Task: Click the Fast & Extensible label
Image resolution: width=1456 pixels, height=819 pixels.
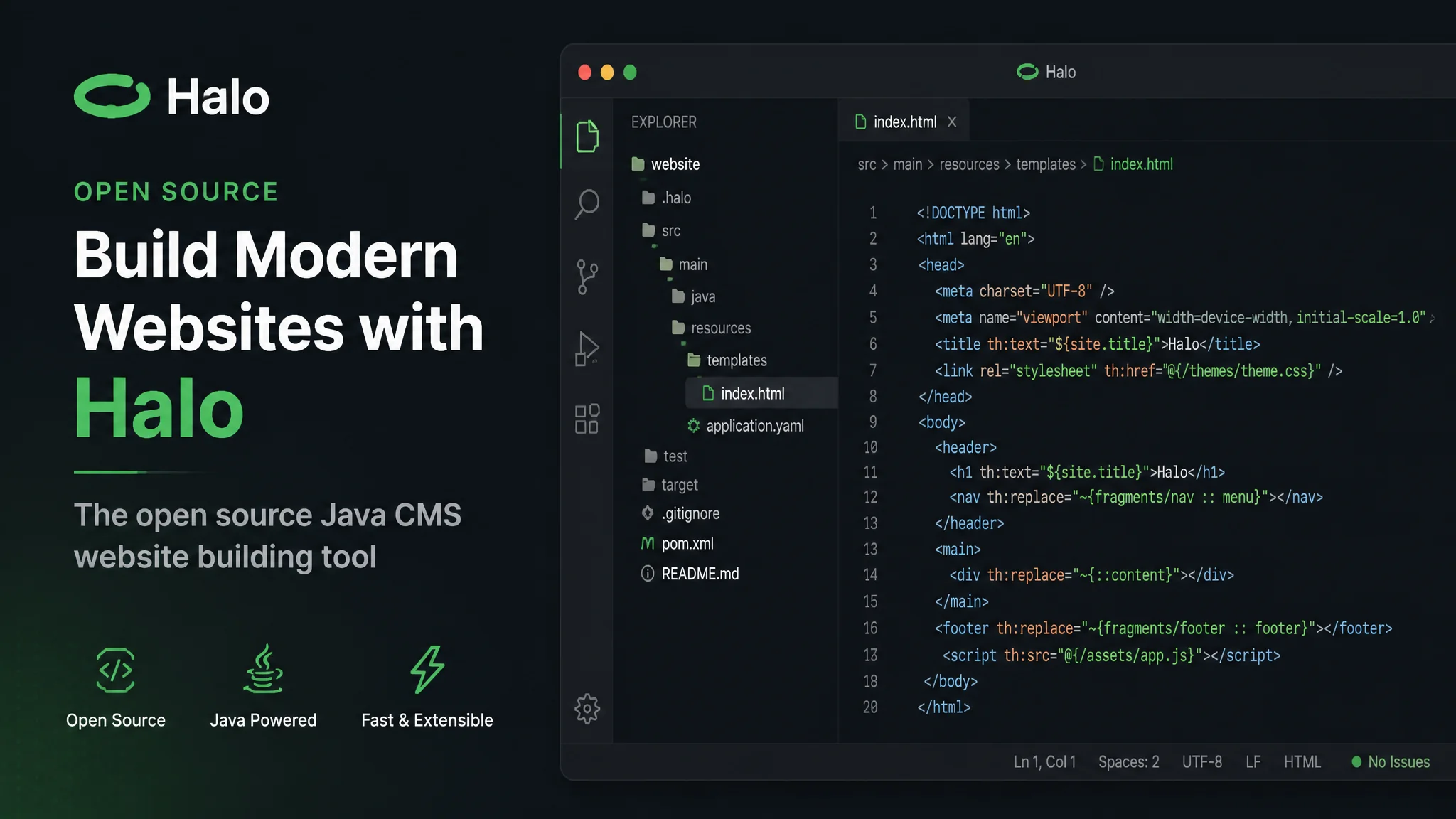Action: [427, 720]
